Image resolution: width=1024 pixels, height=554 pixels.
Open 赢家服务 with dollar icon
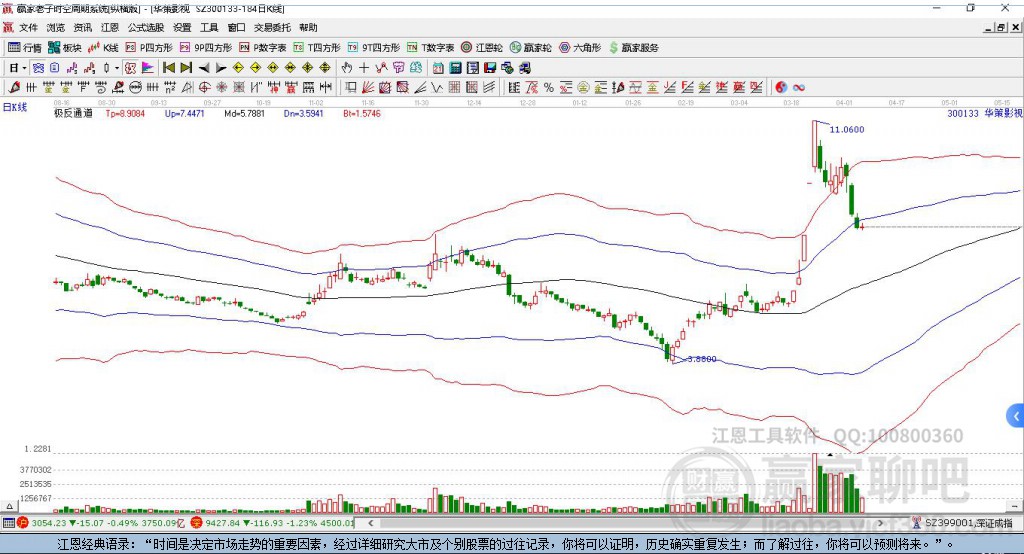pyautogui.click(x=633, y=48)
